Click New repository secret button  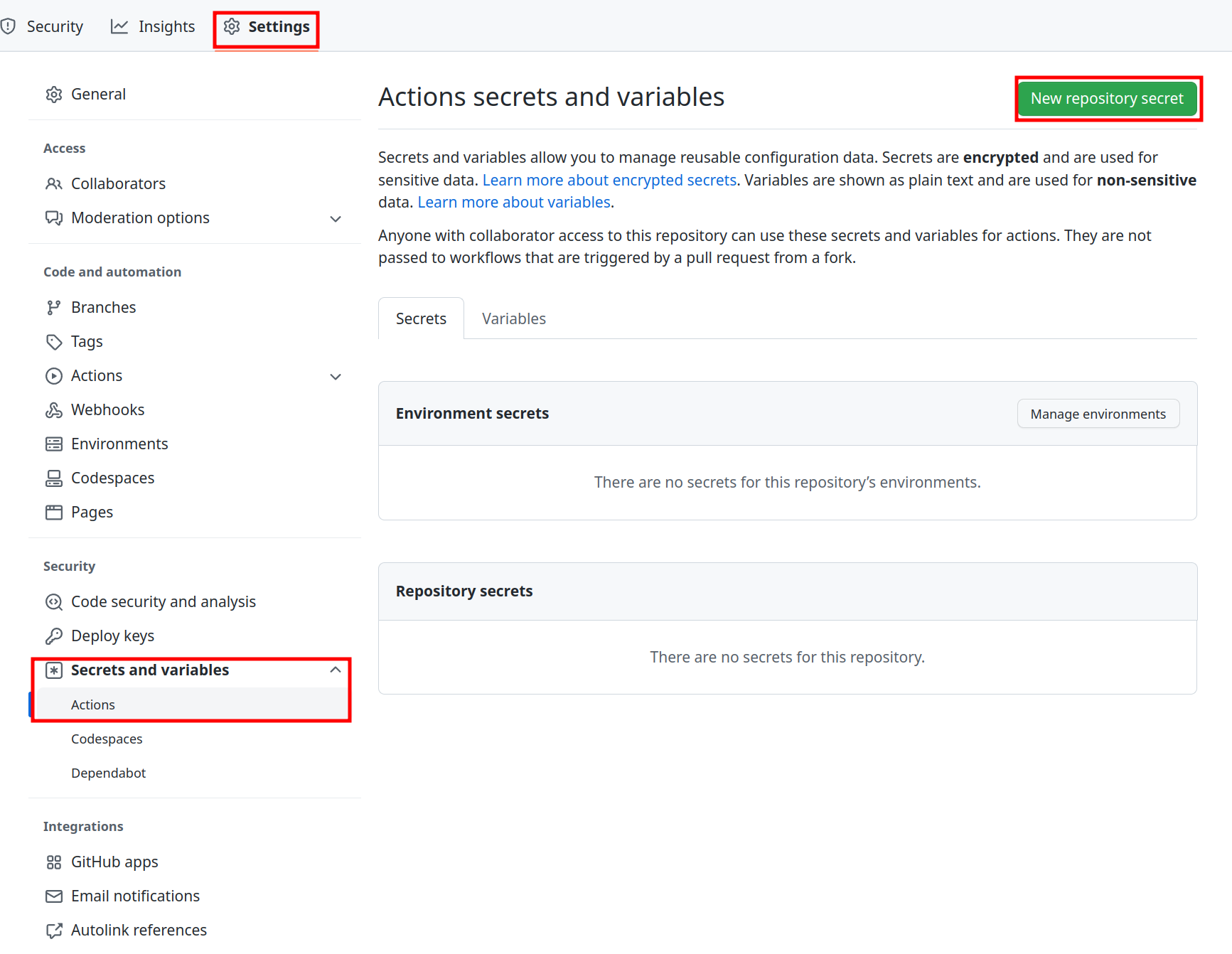tap(1108, 98)
